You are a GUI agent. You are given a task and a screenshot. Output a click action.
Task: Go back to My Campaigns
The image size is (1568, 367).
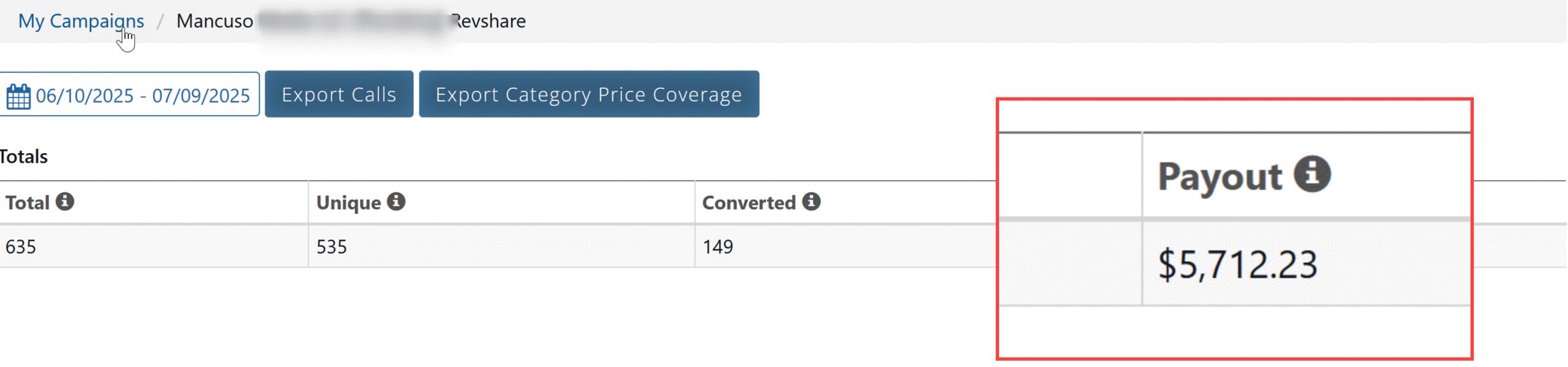click(81, 21)
